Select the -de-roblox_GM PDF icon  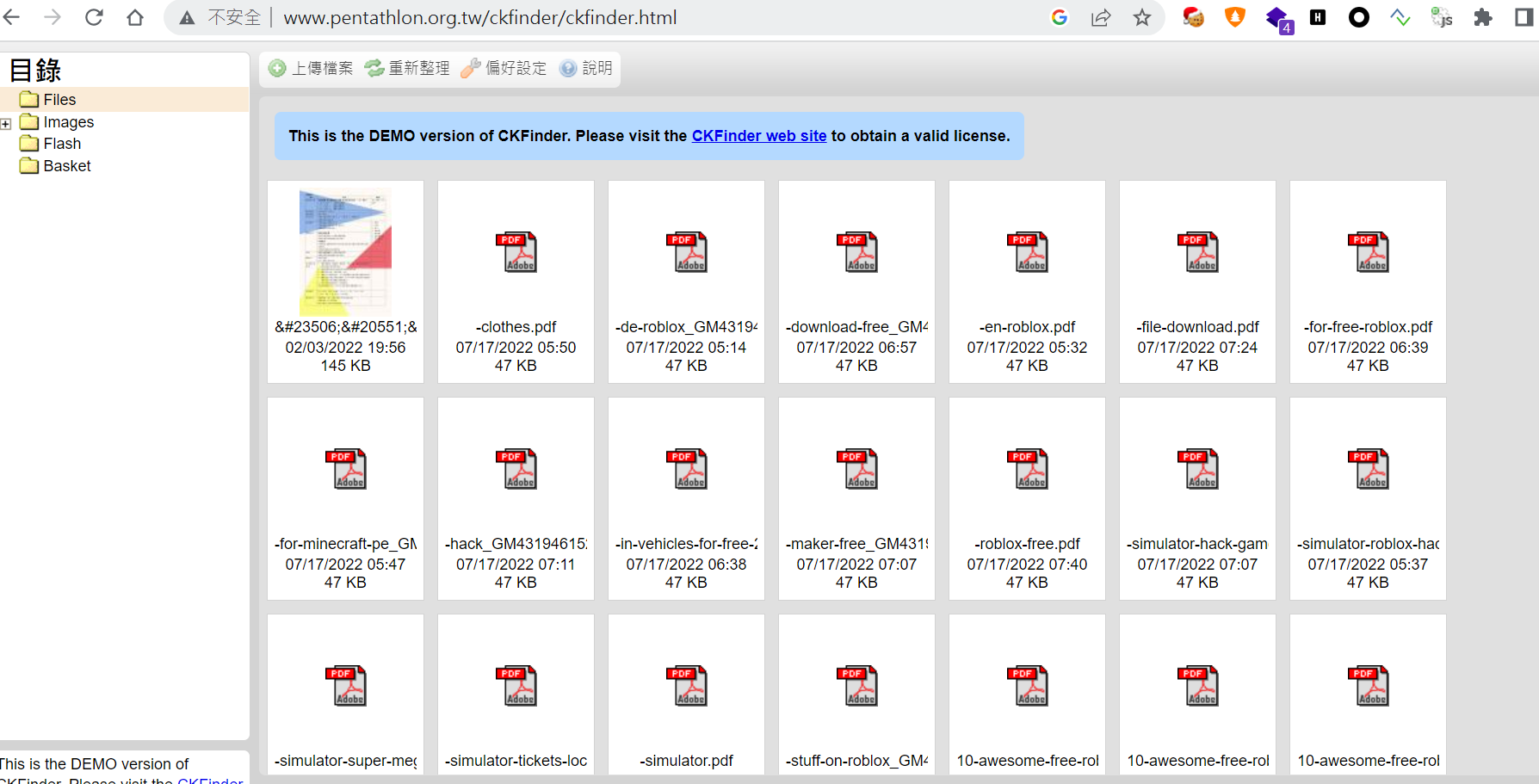(x=686, y=252)
